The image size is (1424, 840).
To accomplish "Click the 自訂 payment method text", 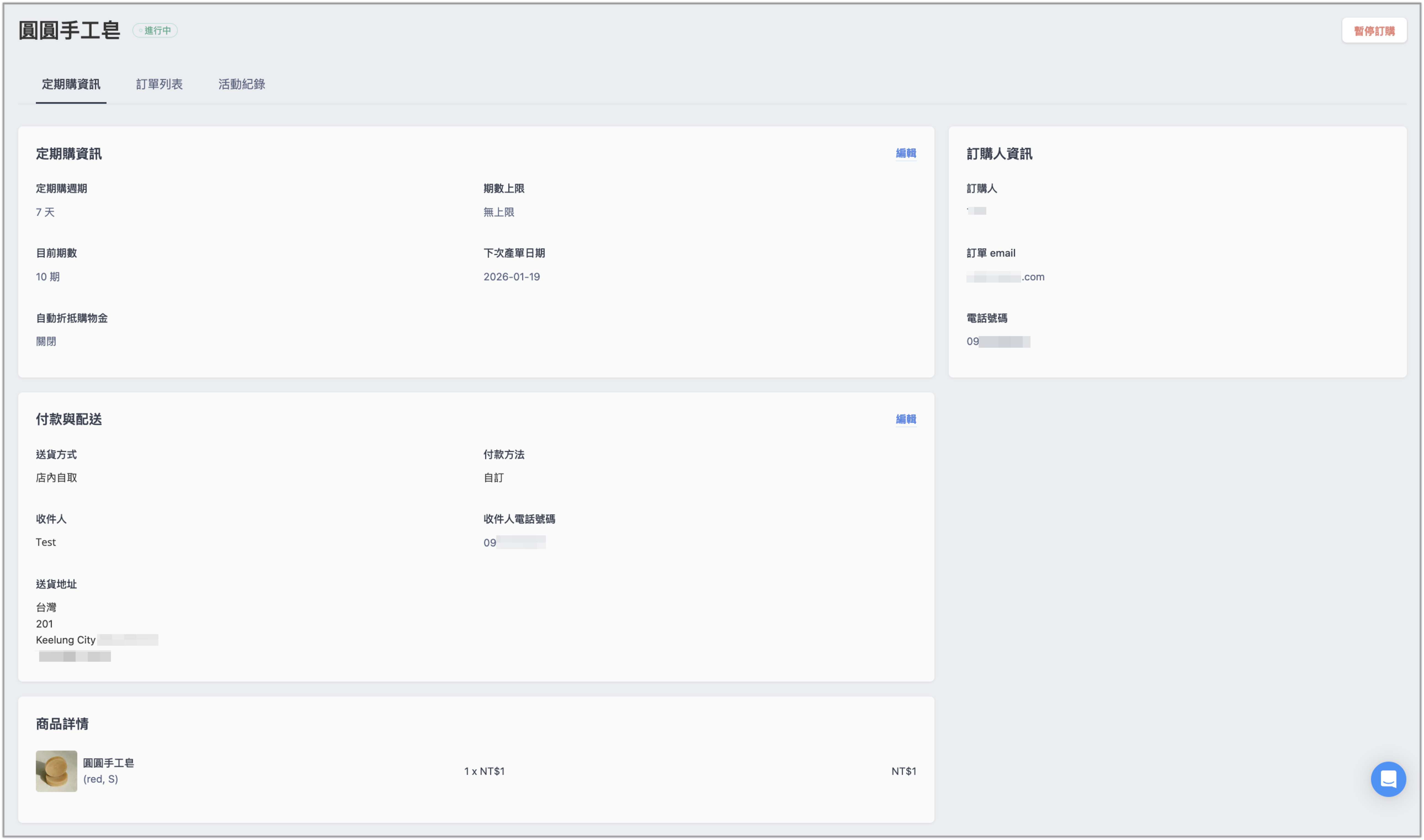I will (493, 478).
